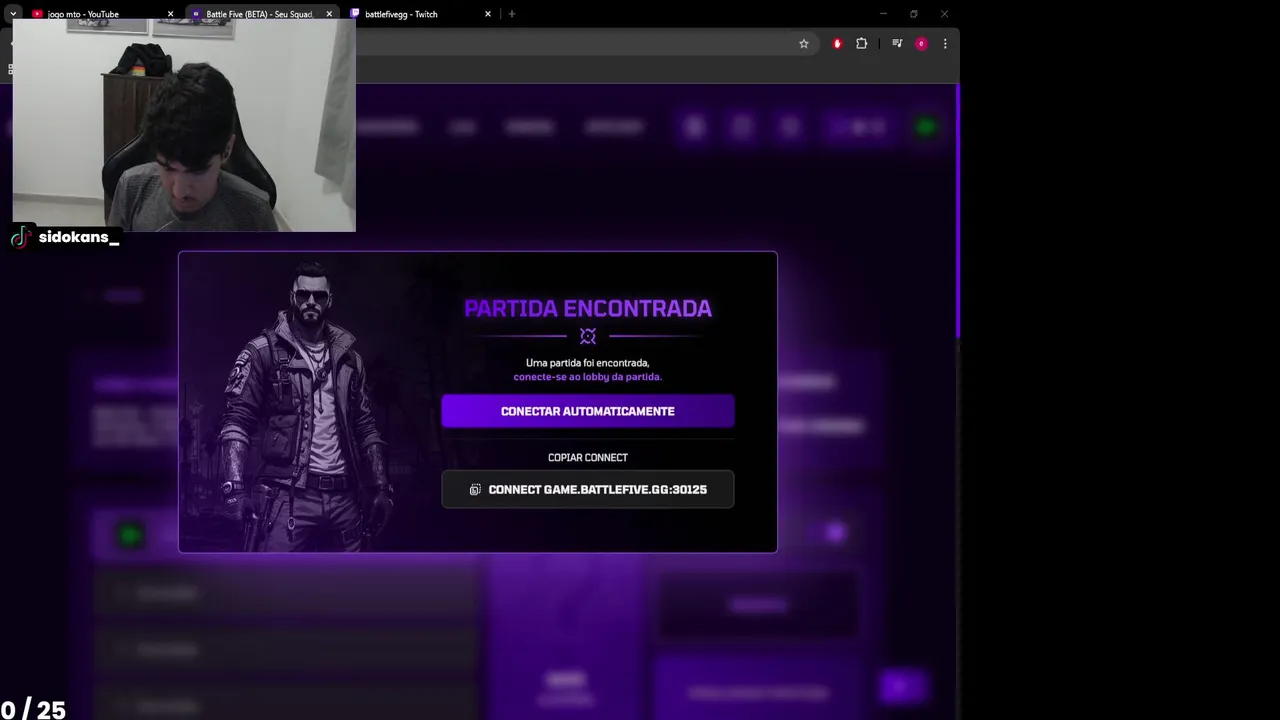Click the page vertical scrollbar
This screenshot has height=720, width=1280.
click(958, 212)
